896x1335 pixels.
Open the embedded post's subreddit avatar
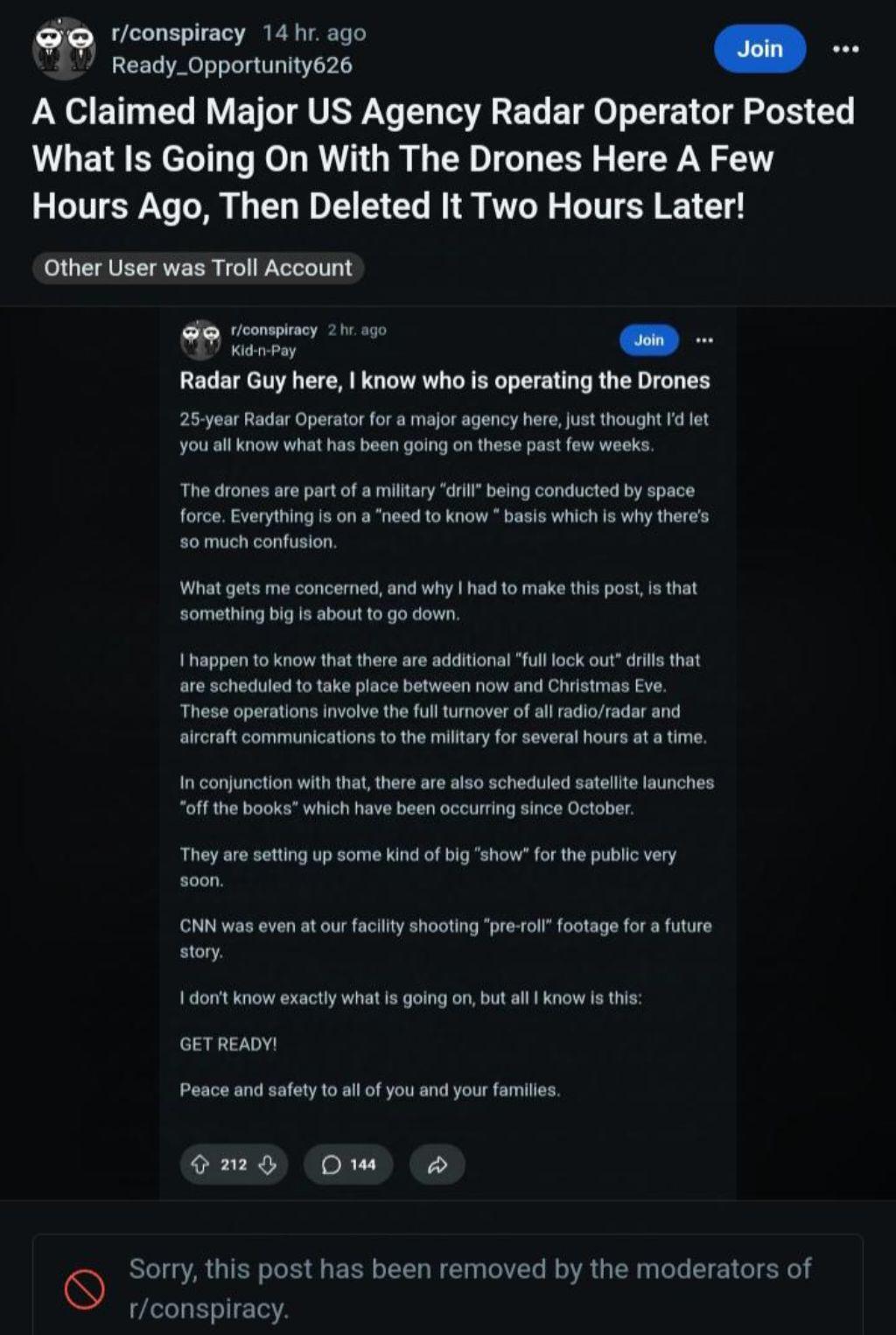[200, 339]
